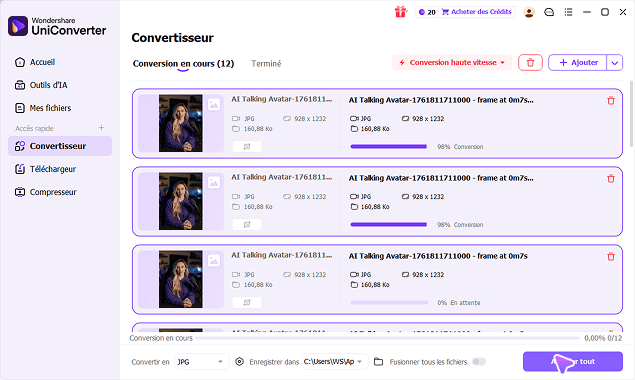Viewport: 635px width, 380px height.
Task: Click the second item's 98% progress bar
Action: 389,224
